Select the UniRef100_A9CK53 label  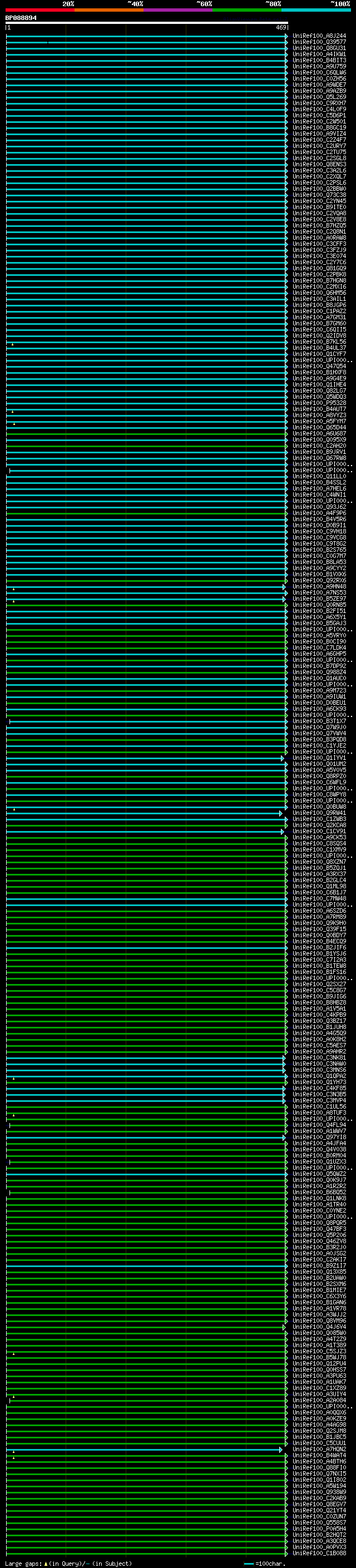[319, 838]
